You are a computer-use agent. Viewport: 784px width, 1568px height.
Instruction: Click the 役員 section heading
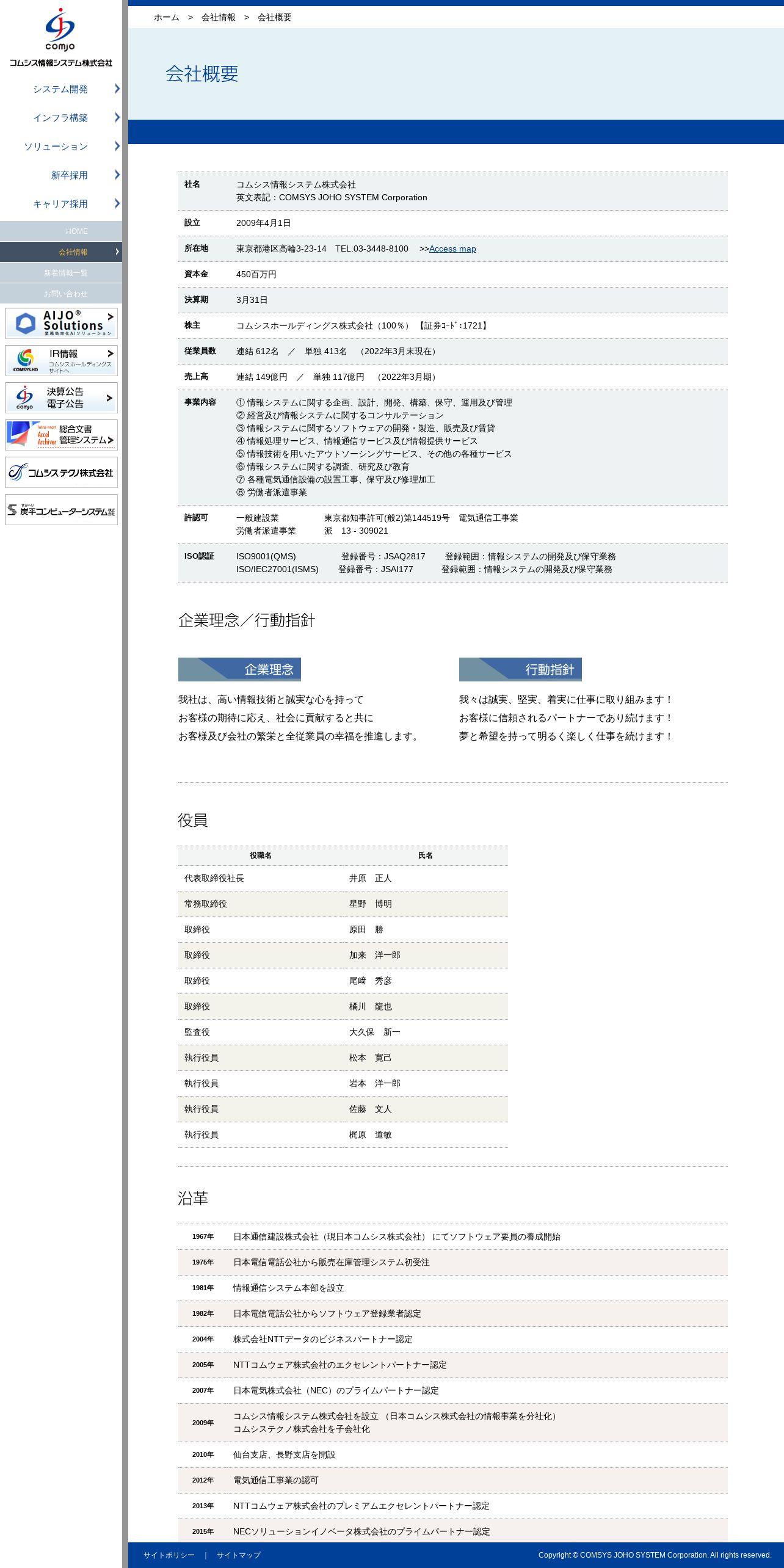click(x=193, y=821)
